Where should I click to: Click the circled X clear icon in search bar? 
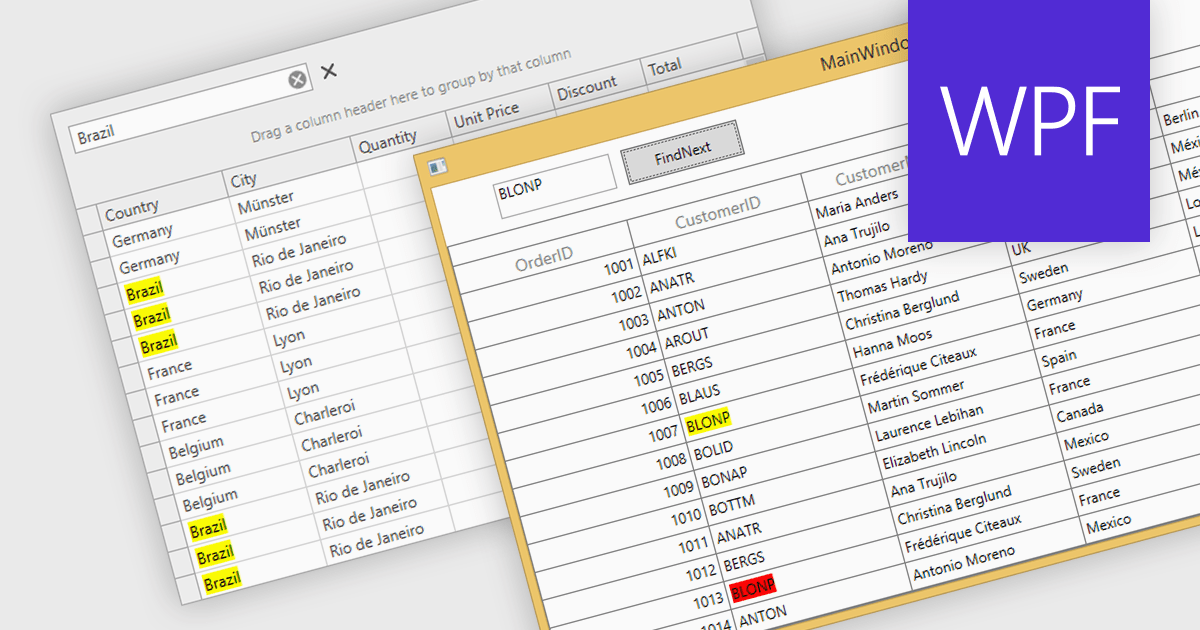pos(295,79)
